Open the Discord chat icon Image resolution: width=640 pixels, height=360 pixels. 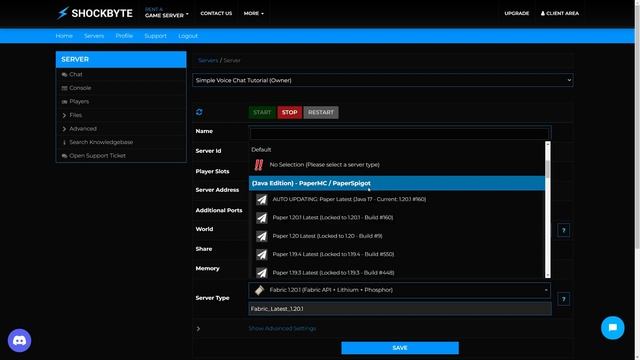19,340
